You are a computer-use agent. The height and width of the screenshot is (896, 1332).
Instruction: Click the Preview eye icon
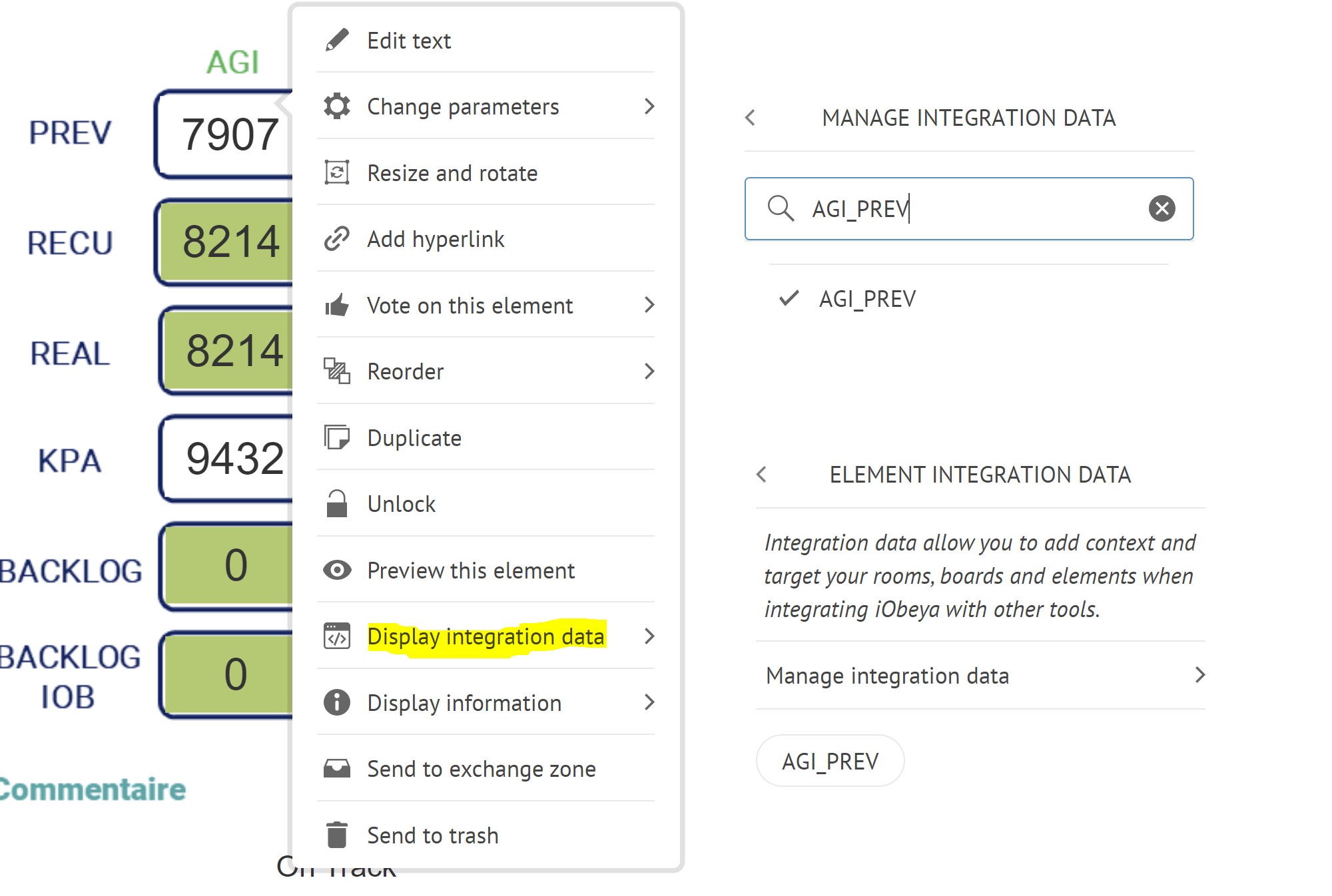coord(338,570)
